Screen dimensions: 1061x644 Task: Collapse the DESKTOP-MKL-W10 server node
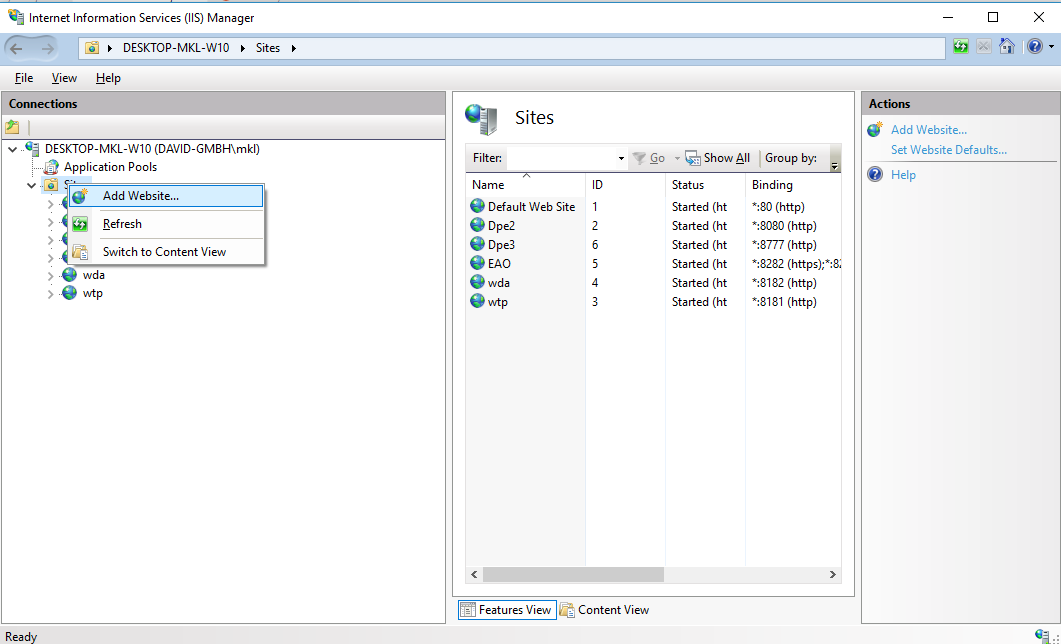[12, 149]
